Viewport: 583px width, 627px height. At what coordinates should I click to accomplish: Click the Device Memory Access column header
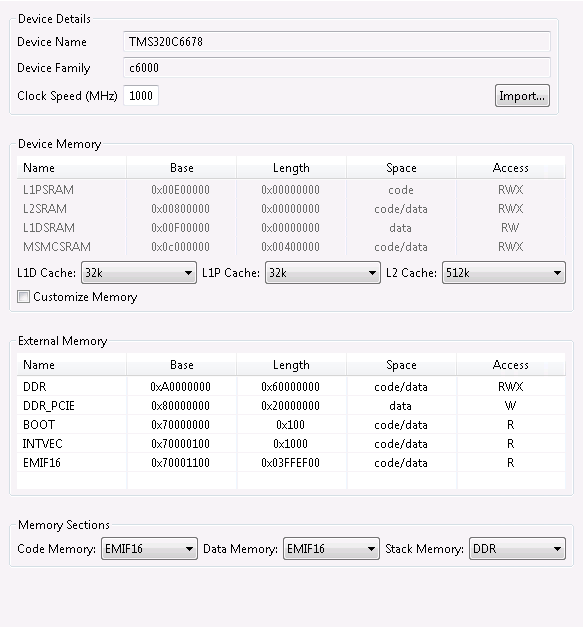[x=511, y=168]
